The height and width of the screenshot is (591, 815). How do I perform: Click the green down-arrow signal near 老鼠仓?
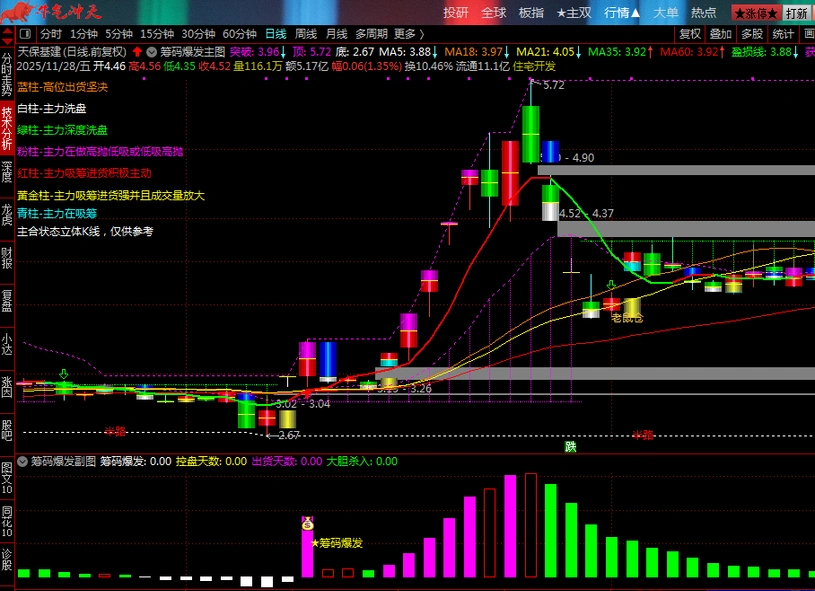(x=611, y=286)
